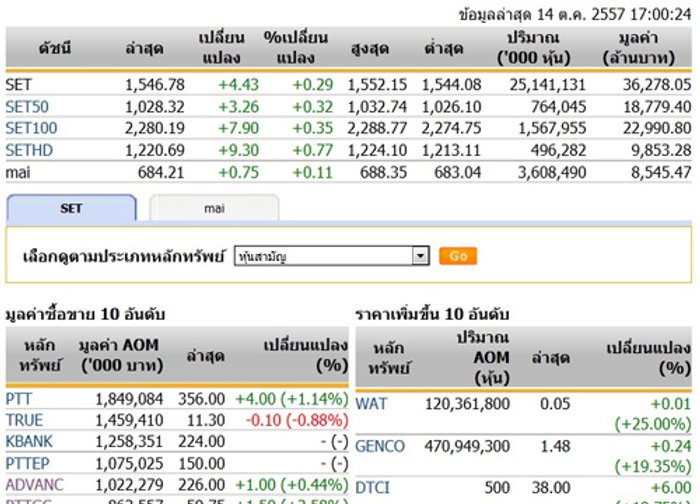
Task: Open the PTT stock link
Action: tap(18, 399)
